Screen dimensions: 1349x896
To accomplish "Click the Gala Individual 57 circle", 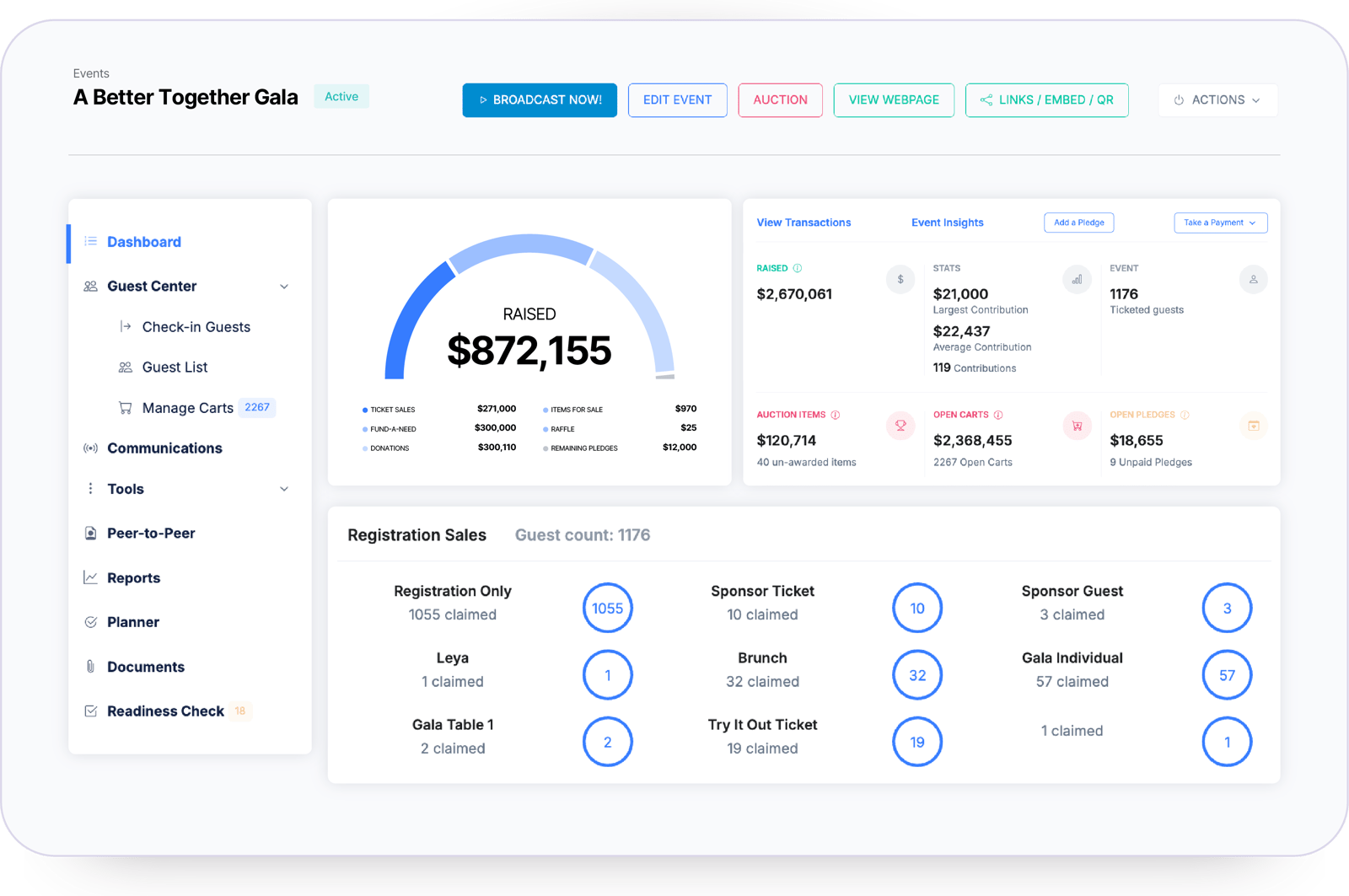I will [1228, 675].
